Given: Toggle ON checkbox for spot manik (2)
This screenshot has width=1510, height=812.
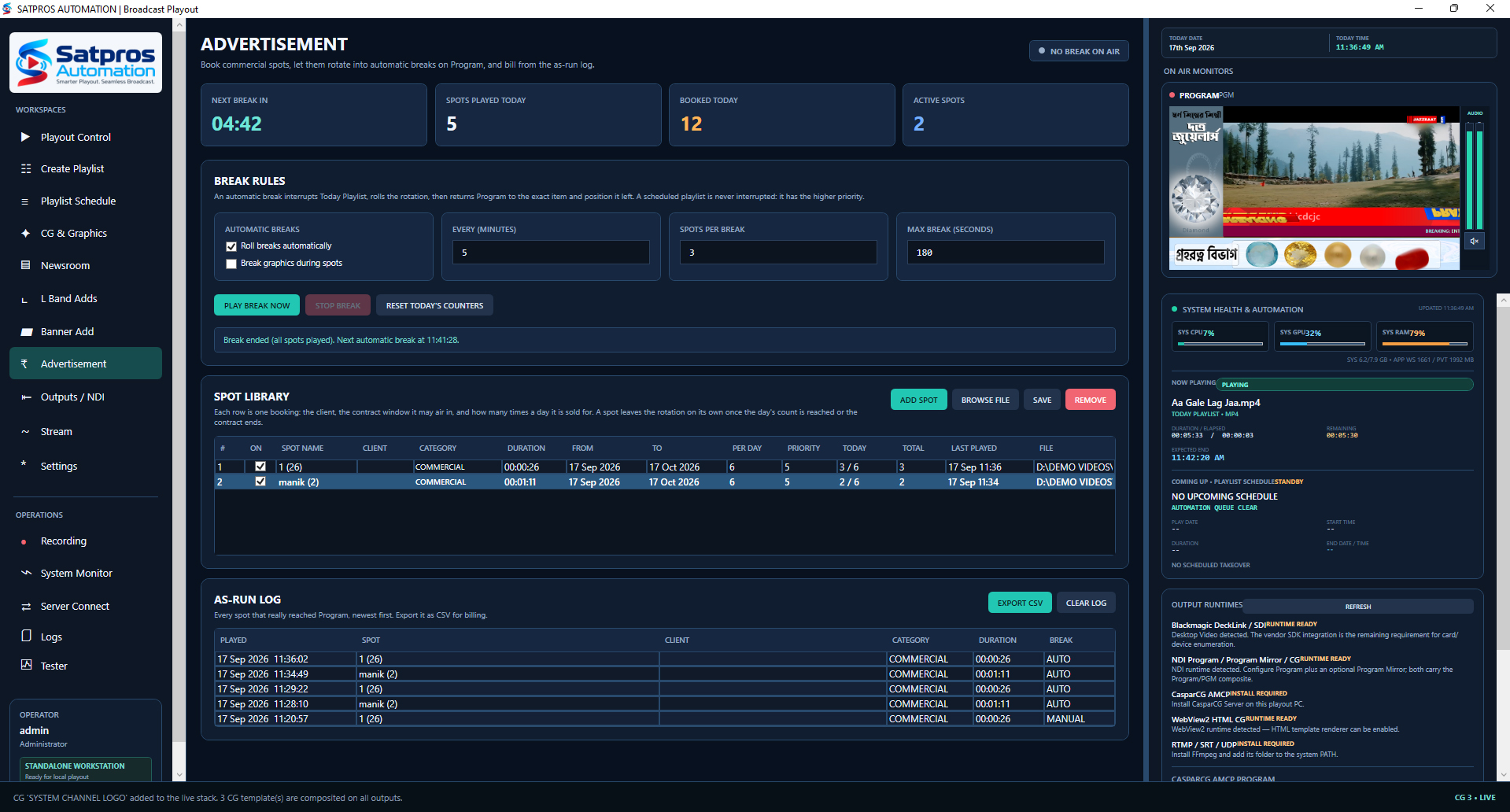Looking at the screenshot, I should [260, 482].
